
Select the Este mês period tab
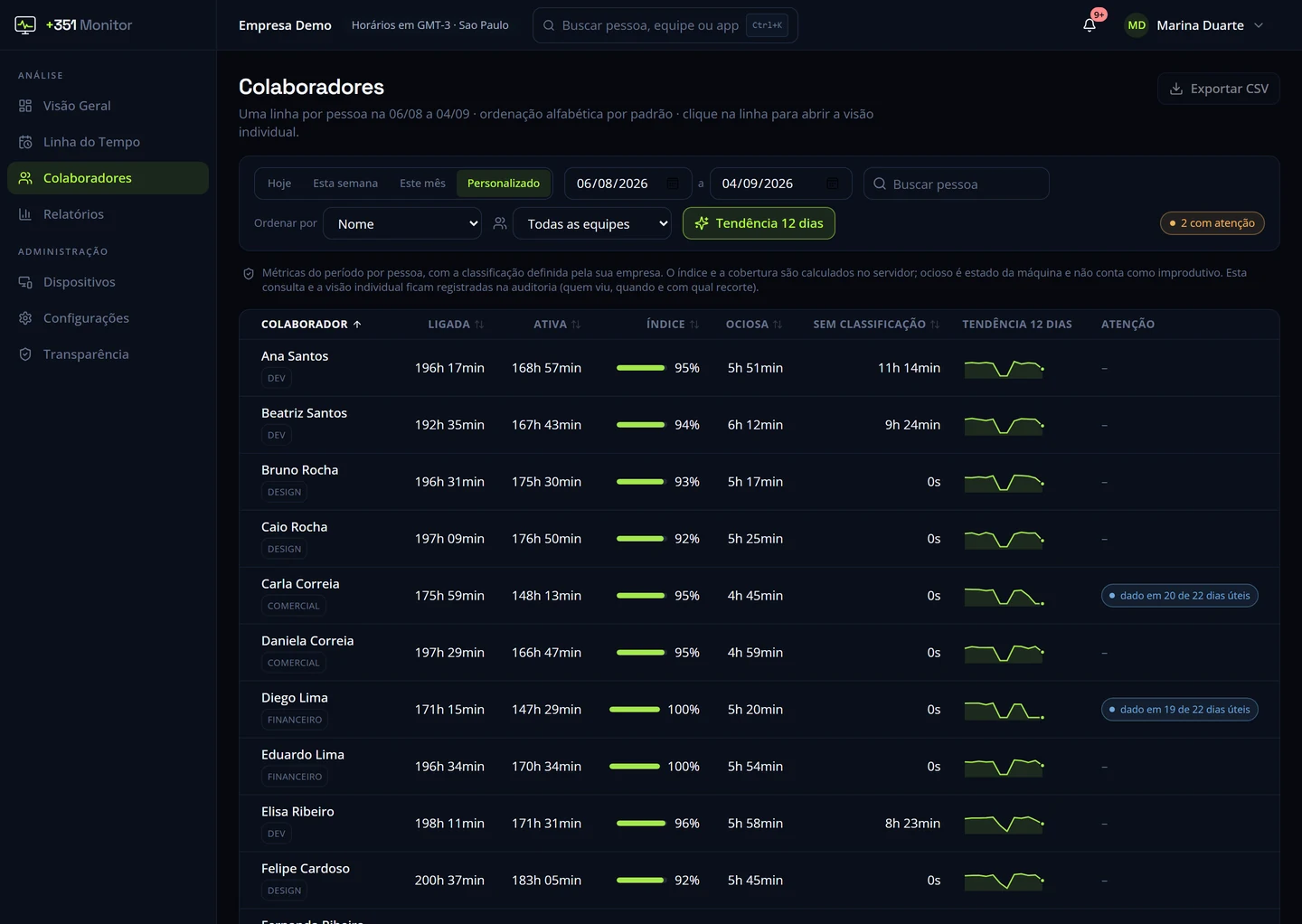[x=422, y=184]
